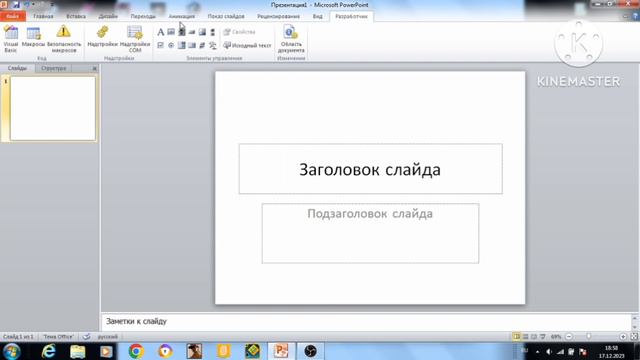
Task: Insert an Option Button control
Action: tap(171, 45)
